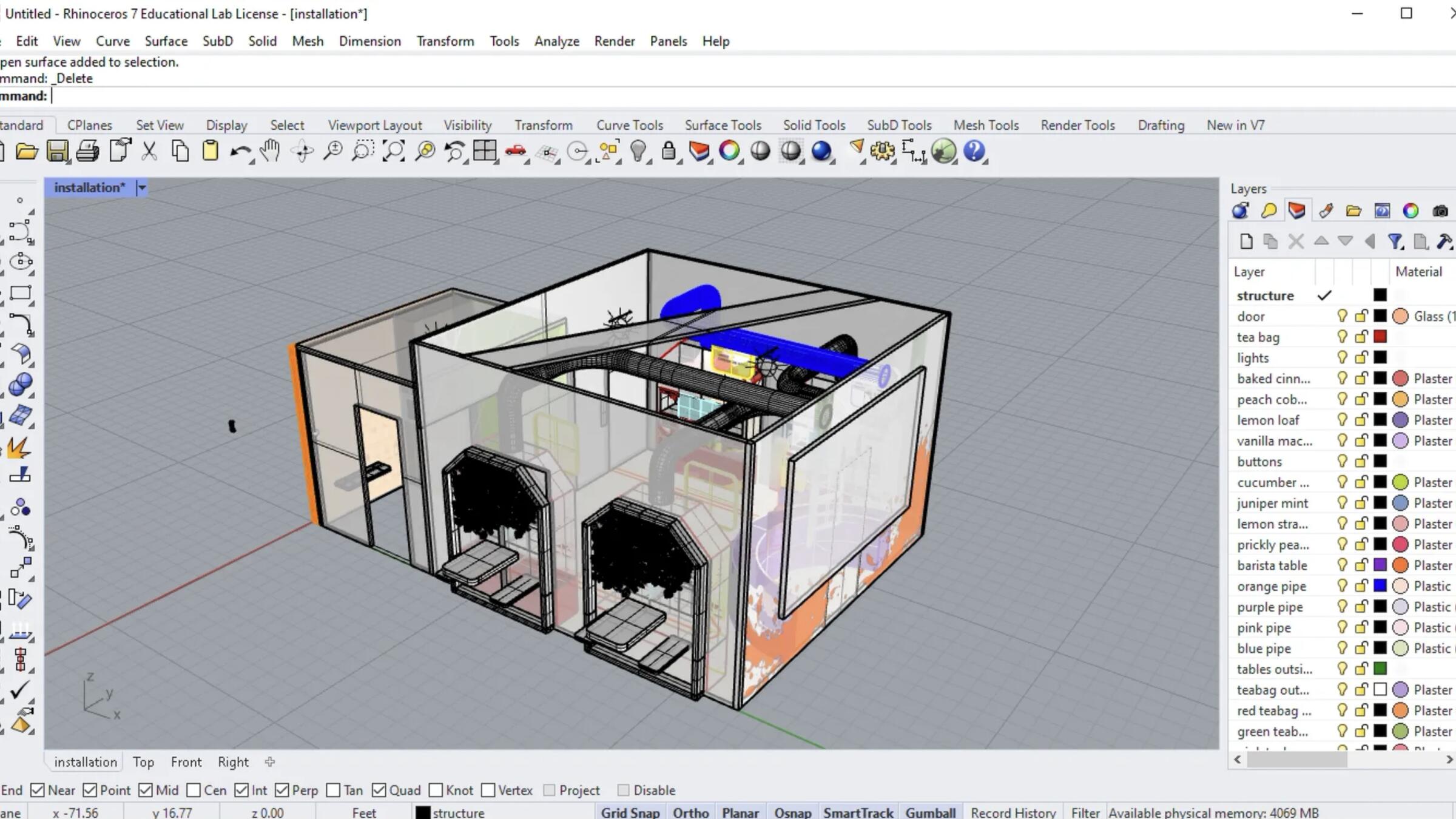Click the padlock Lock Objects icon
The image size is (1456, 819).
click(669, 151)
